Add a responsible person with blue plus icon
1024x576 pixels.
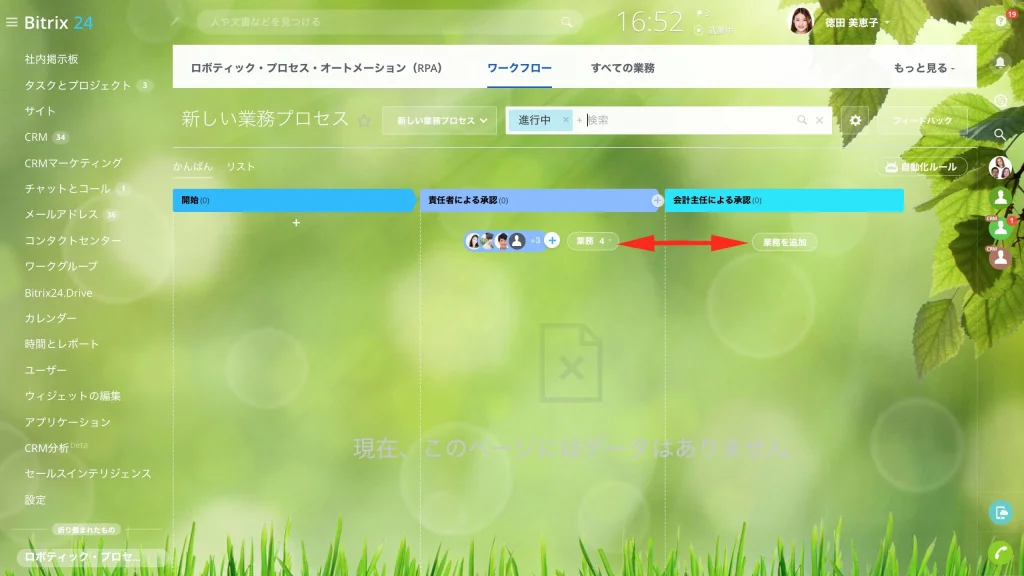pyautogui.click(x=552, y=240)
